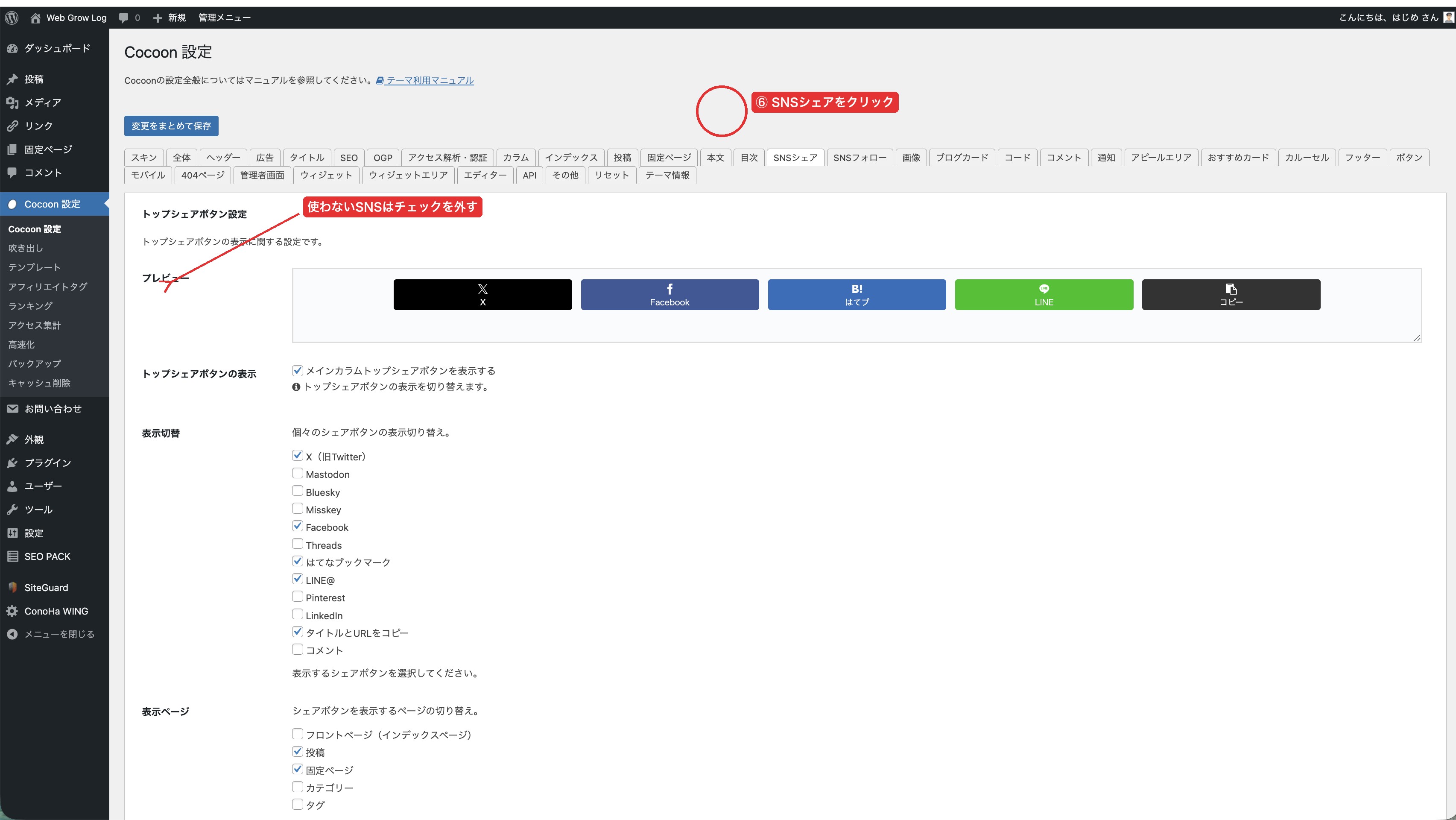Switch to the モバイル tab
This screenshot has height=820, width=1456.
148,175
